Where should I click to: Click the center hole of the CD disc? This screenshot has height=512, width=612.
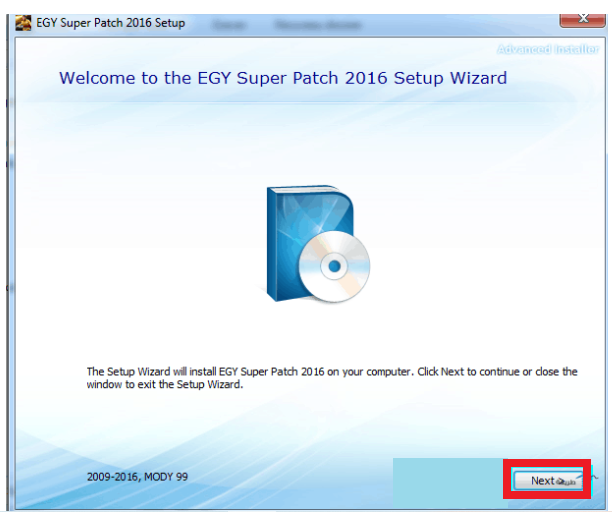point(332,266)
